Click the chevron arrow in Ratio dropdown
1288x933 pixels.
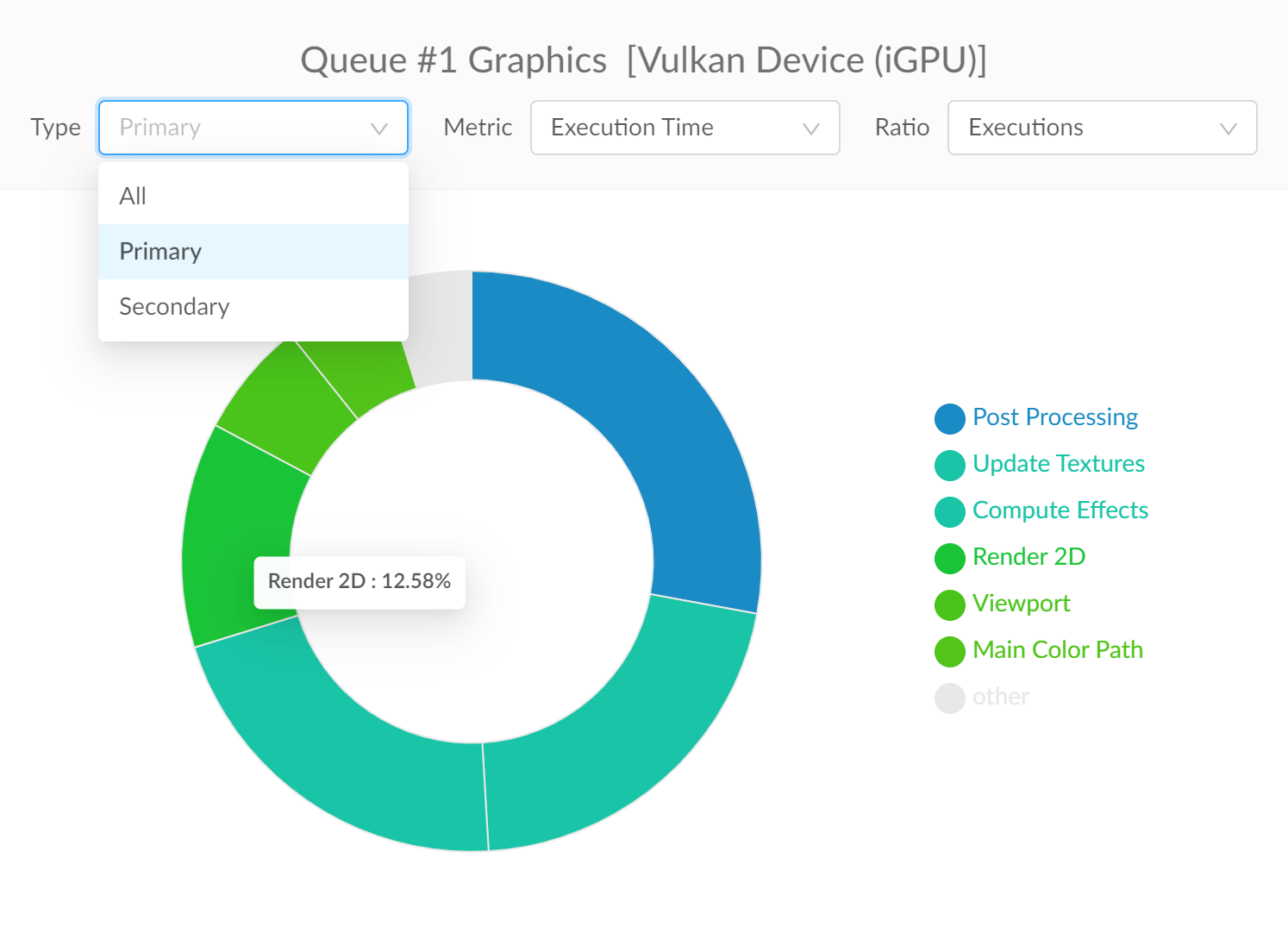coord(1228,128)
